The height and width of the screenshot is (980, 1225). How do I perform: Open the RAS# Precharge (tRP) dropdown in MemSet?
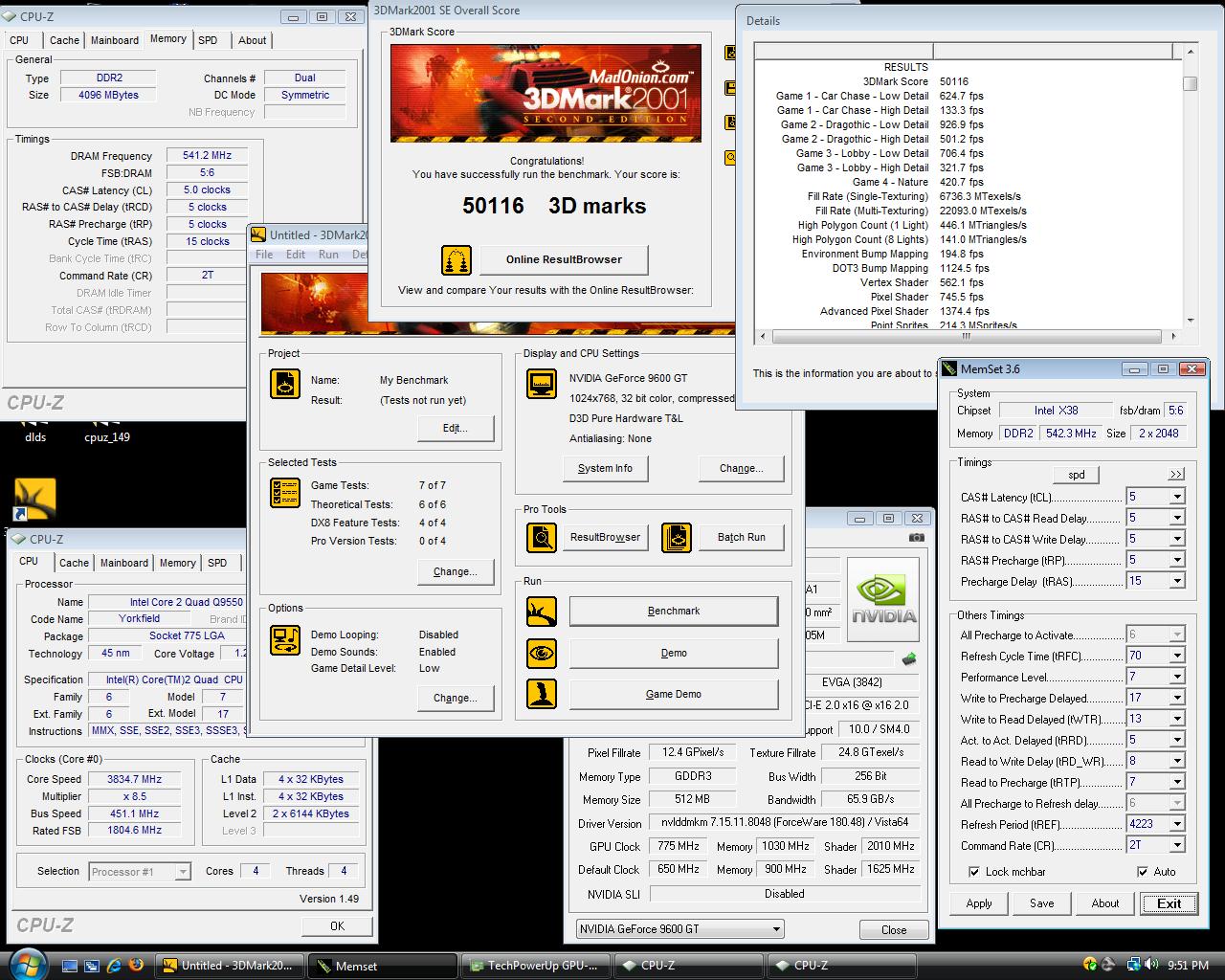tap(1177, 560)
